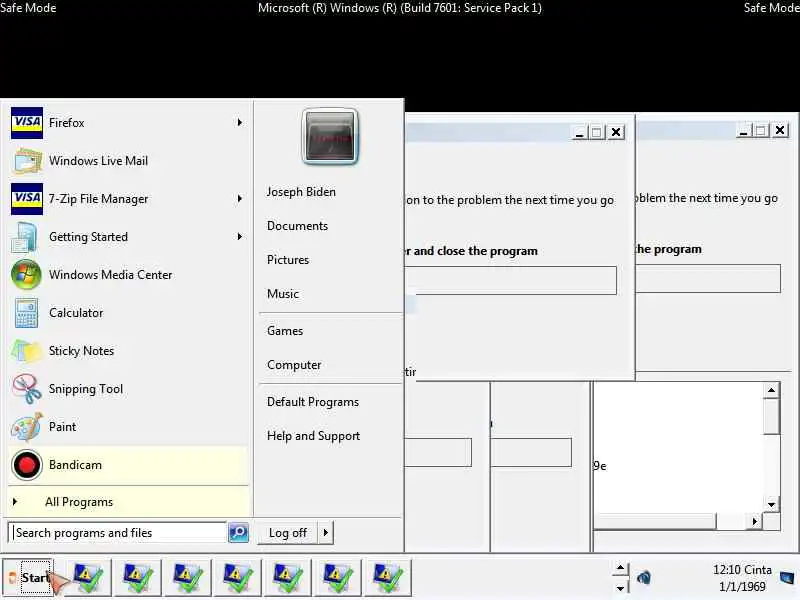Image resolution: width=800 pixels, height=600 pixels.
Task: Click the second taskbar error dialog icon
Action: pos(138,578)
